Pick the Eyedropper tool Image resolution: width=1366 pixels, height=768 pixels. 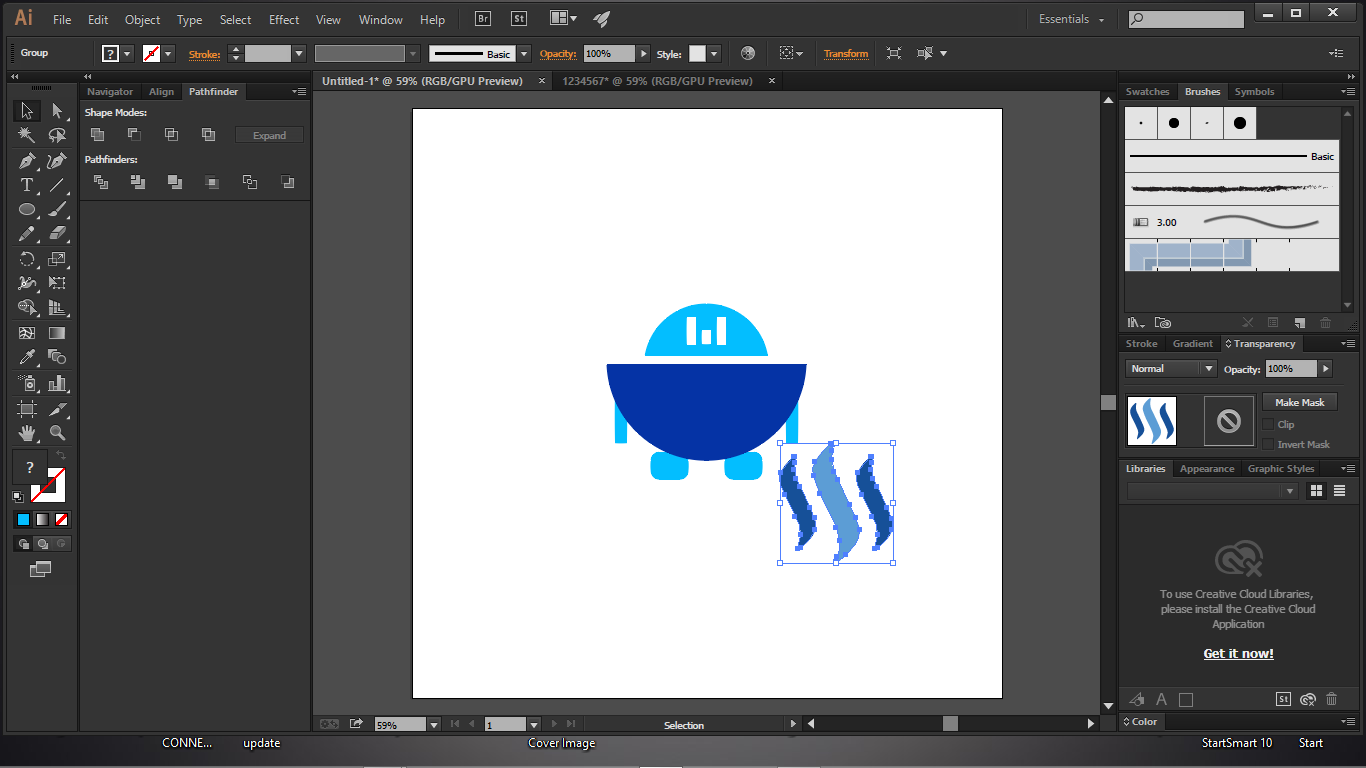[27, 358]
